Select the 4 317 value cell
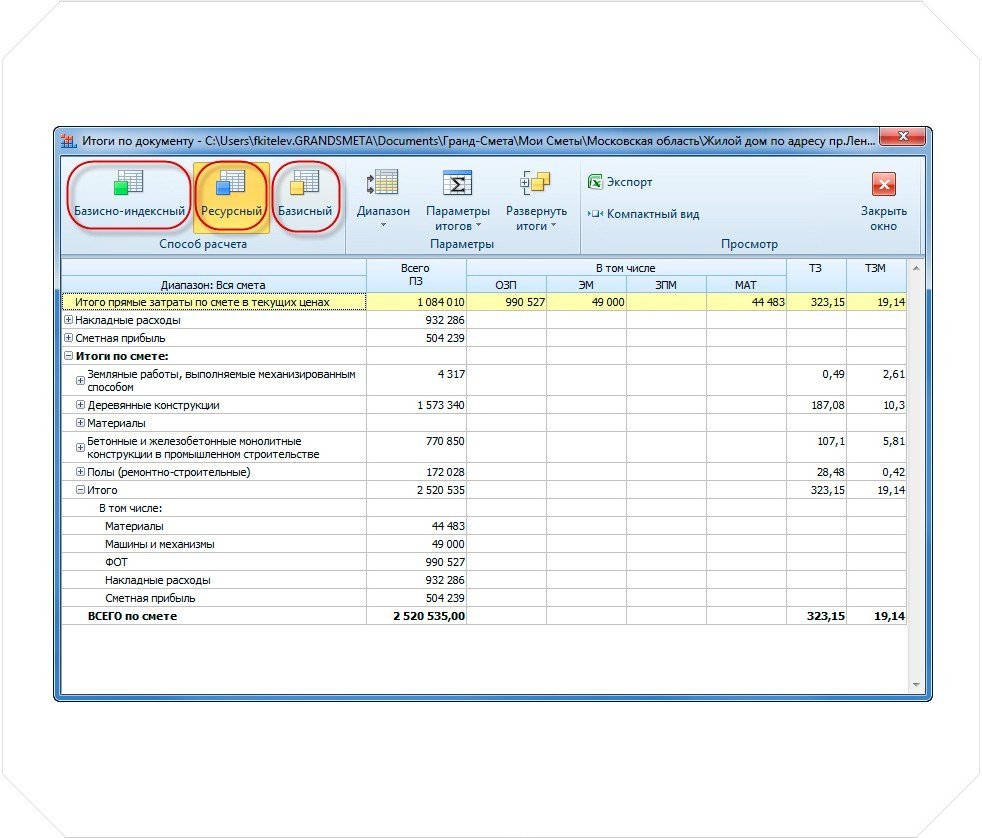The height and width of the screenshot is (838, 982). coord(416,380)
